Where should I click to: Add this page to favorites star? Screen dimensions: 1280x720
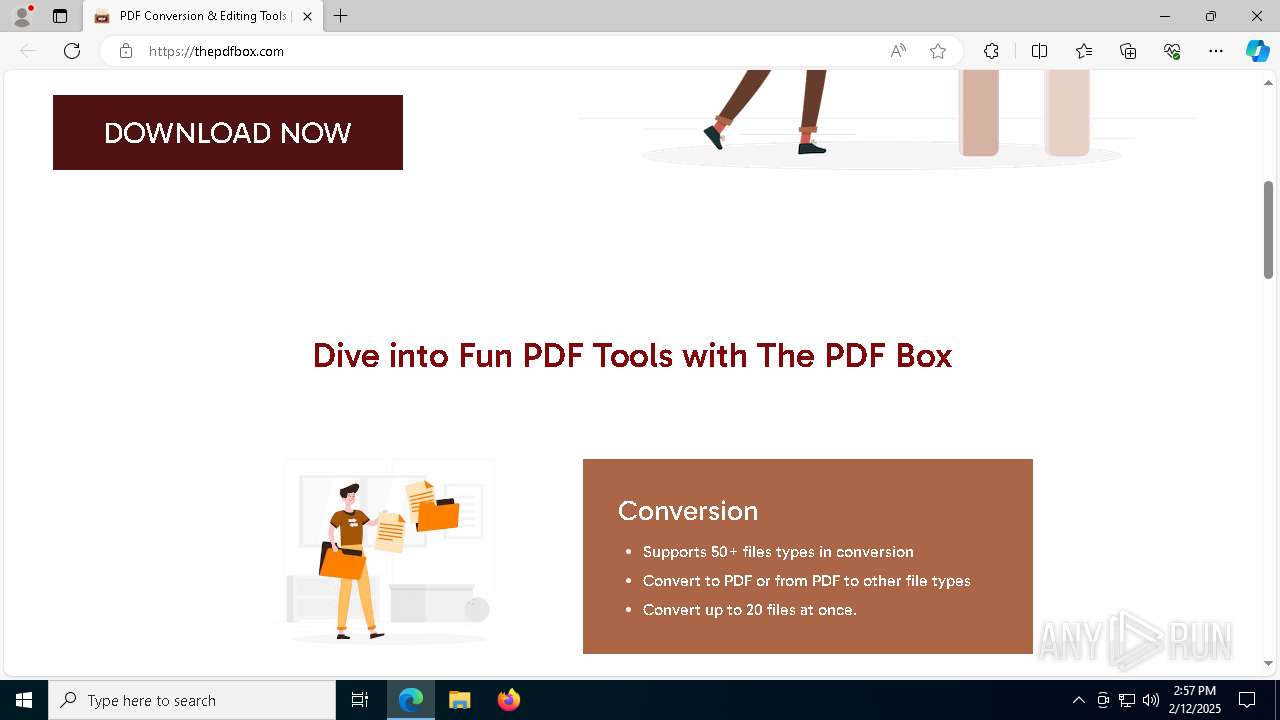coord(938,51)
